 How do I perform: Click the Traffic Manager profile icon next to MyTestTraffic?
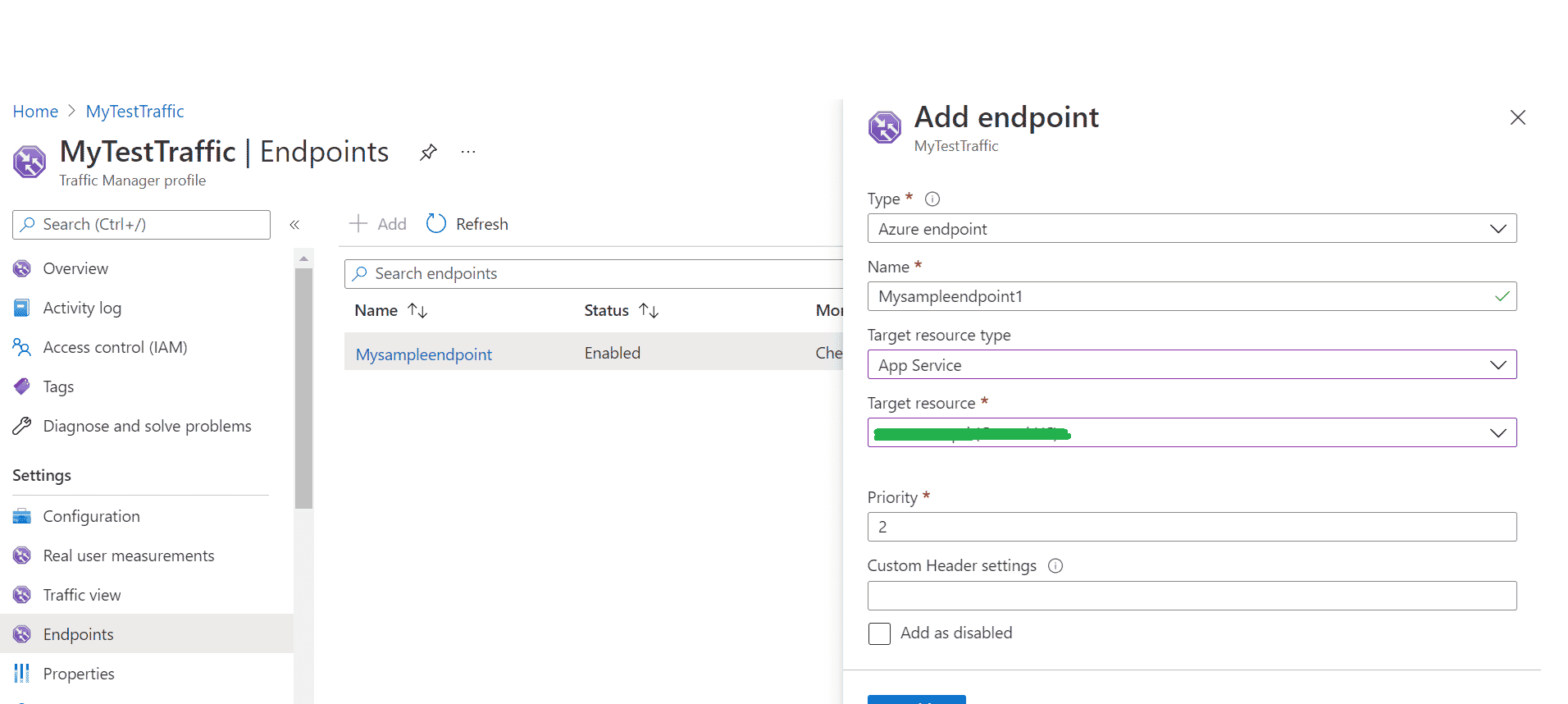[30, 161]
